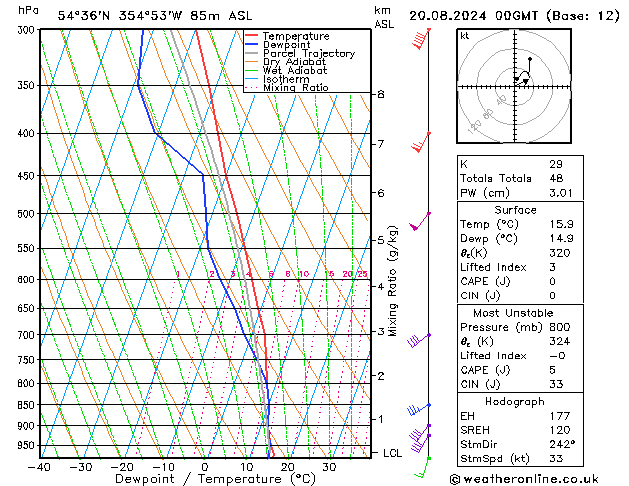This screenshot has height=486, width=629.
Task: Click the '950' pressure level label
Action: coord(28,446)
